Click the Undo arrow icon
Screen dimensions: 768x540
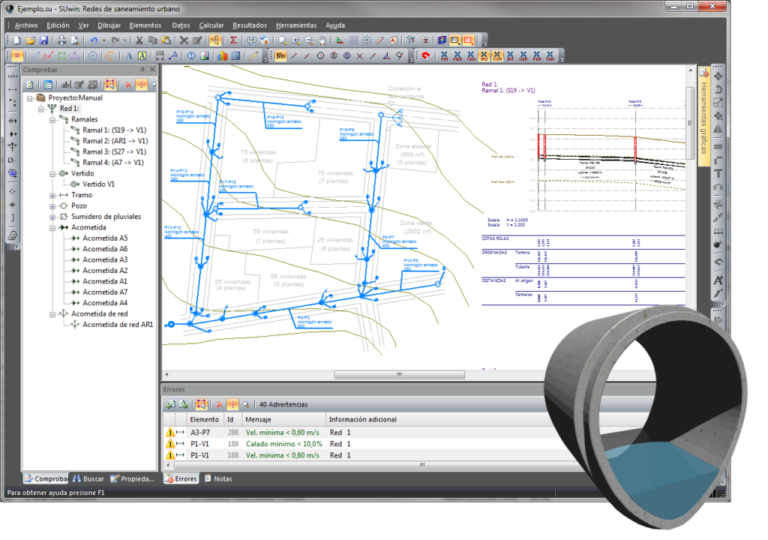pyautogui.click(x=94, y=40)
